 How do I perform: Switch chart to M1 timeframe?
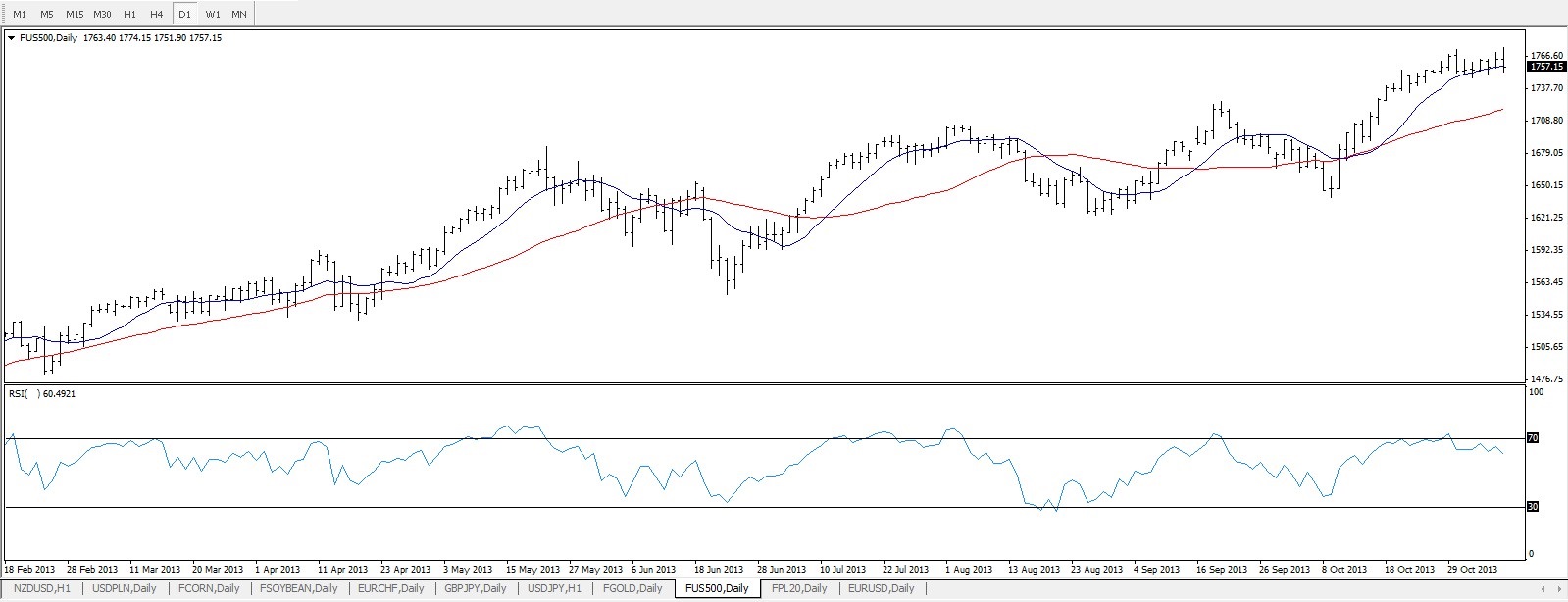20,14
